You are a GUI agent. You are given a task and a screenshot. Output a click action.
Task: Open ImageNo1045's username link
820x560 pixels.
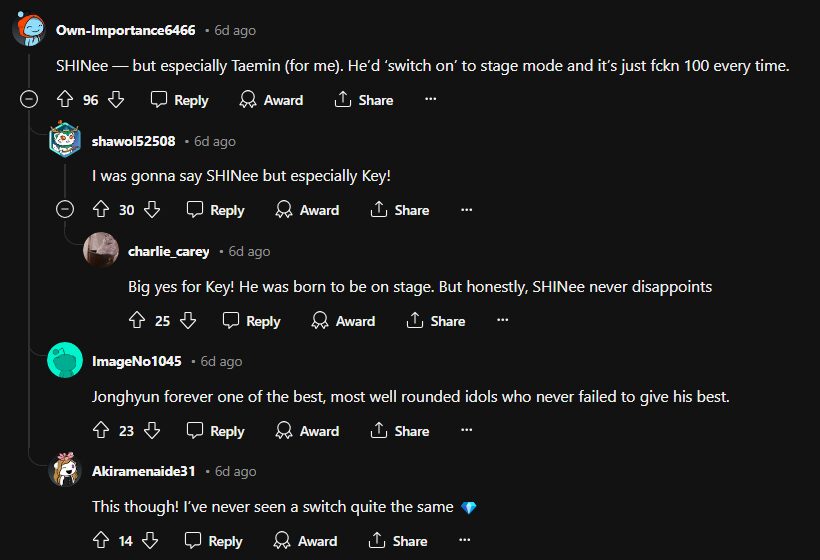pos(136,361)
